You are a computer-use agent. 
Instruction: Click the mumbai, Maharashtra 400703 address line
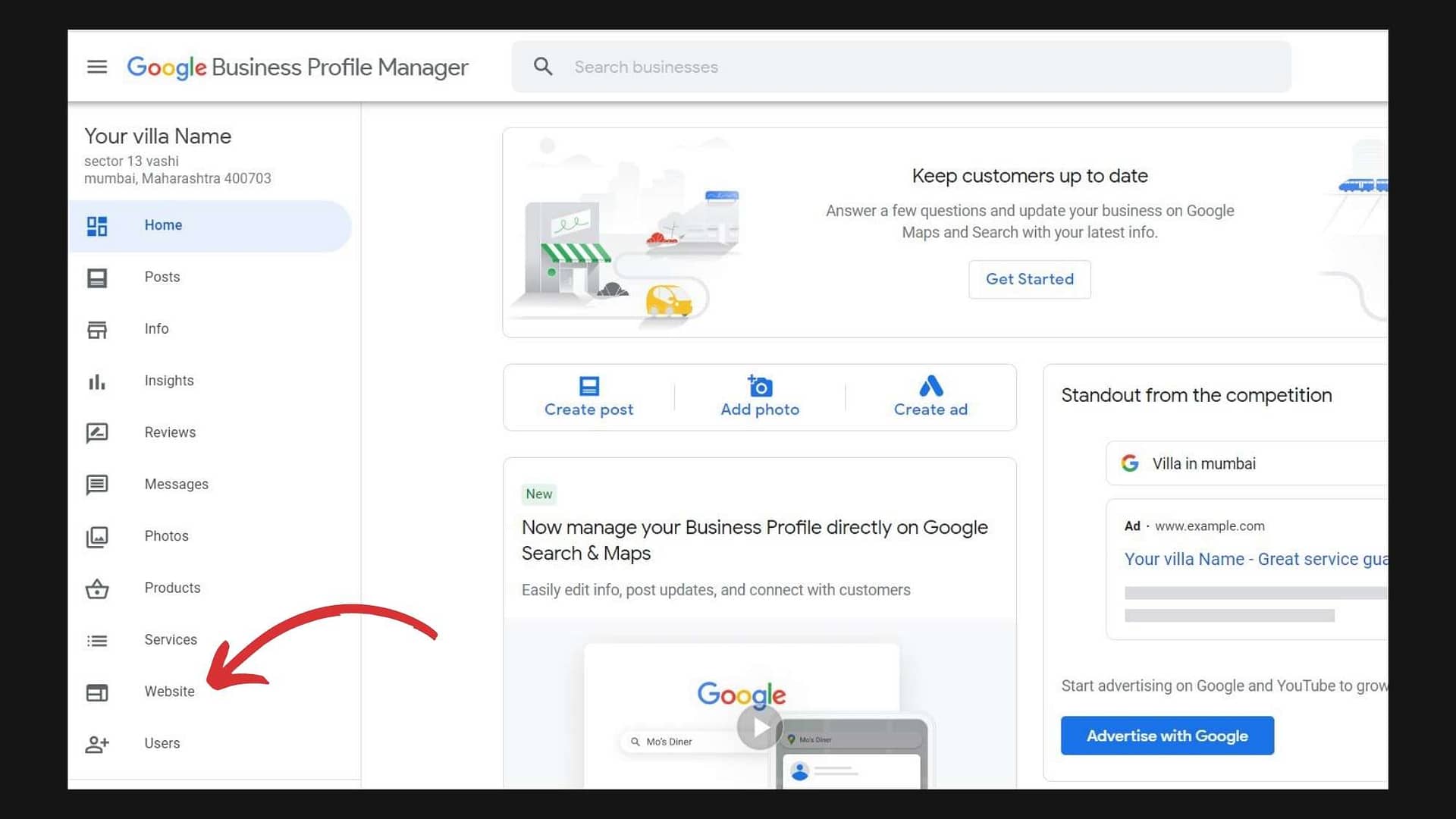pyautogui.click(x=177, y=179)
